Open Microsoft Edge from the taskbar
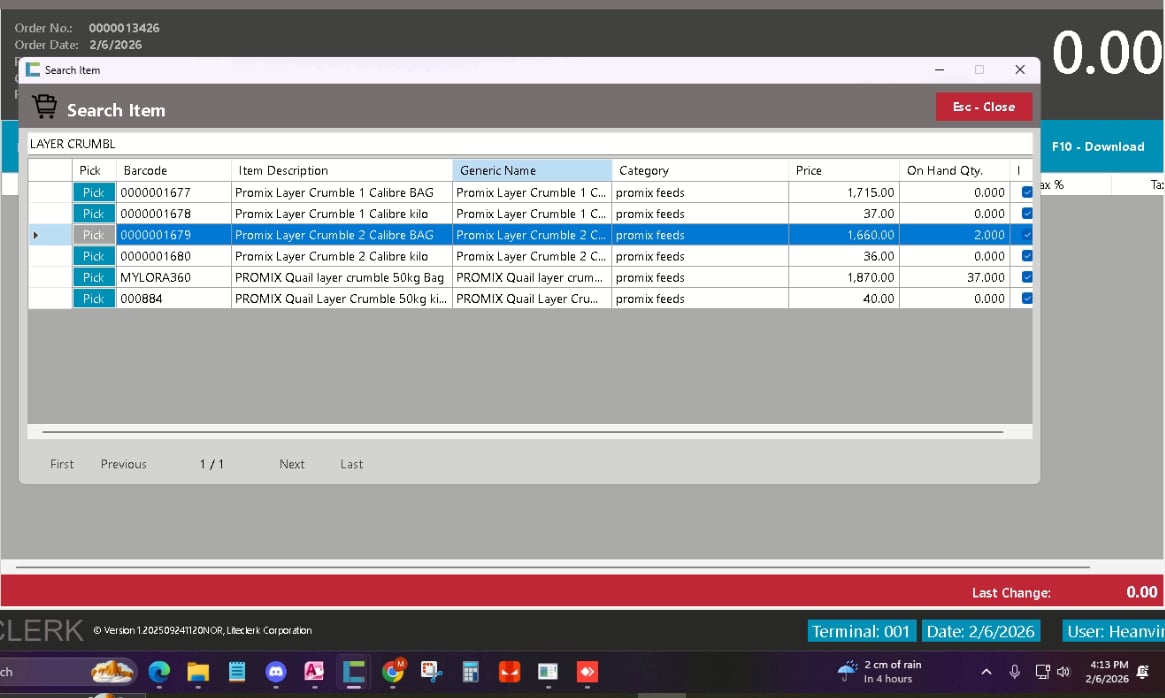Image resolution: width=1165 pixels, height=698 pixels. [x=159, y=672]
